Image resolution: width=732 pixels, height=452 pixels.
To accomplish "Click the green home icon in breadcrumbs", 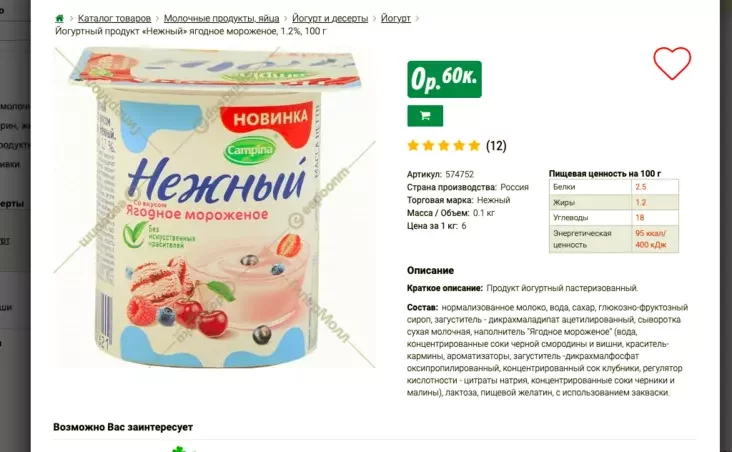I will point(59,19).
